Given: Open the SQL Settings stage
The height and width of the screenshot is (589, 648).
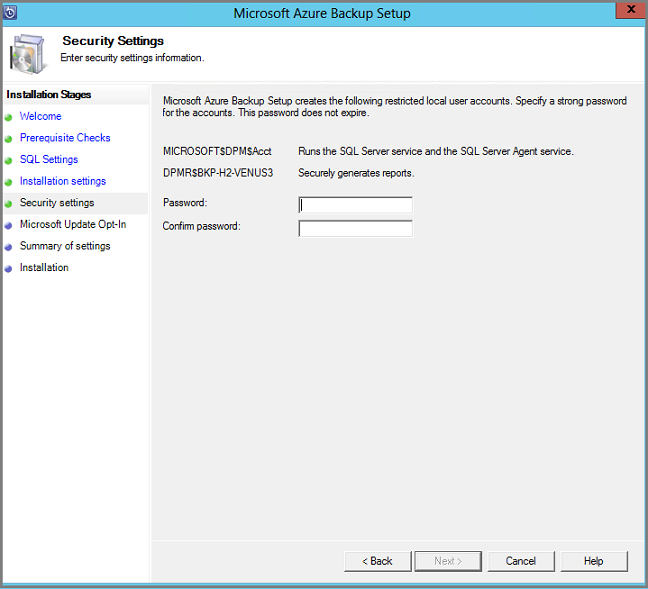Looking at the screenshot, I should [x=48, y=160].
